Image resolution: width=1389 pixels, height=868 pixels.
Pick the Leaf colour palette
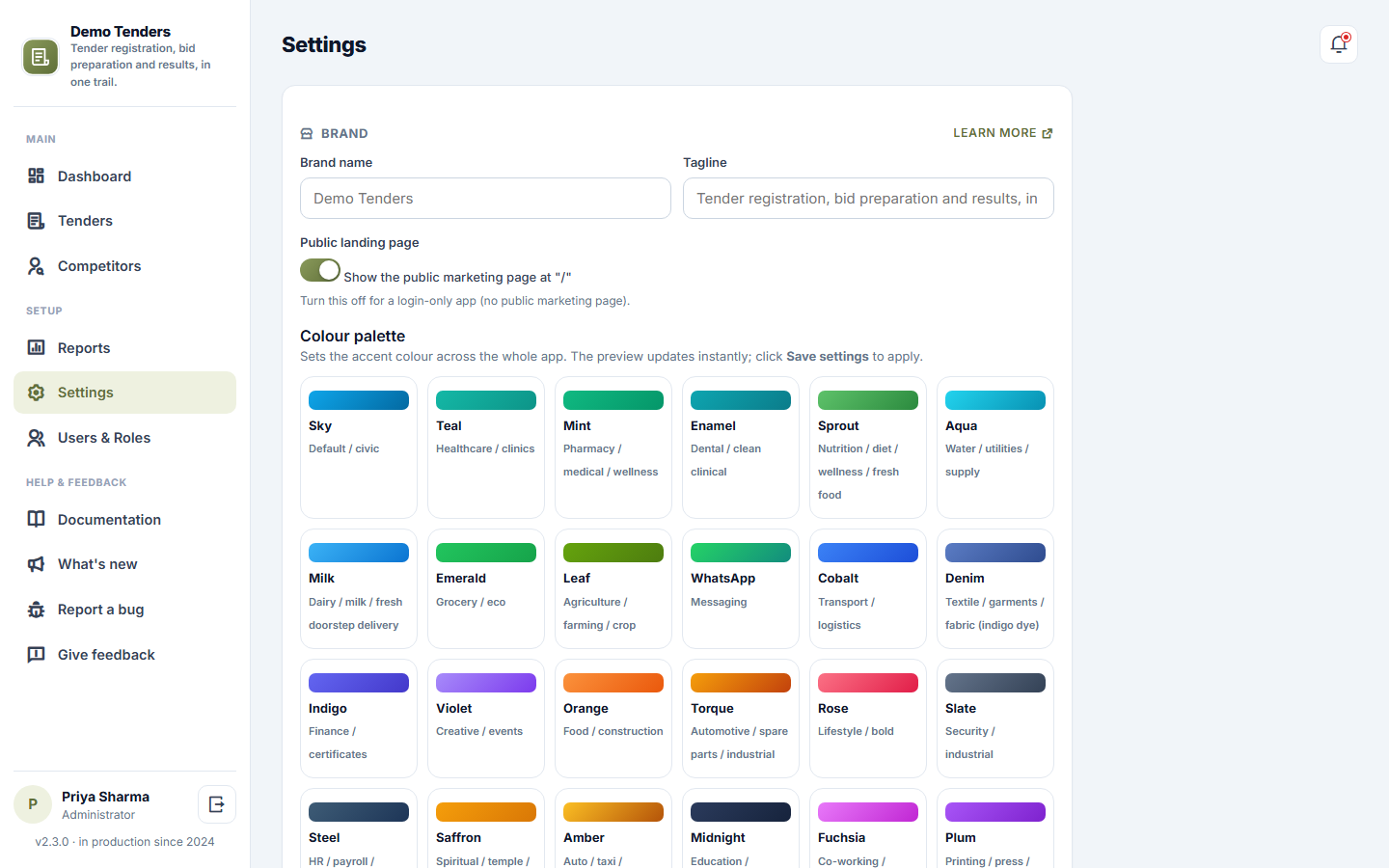click(613, 588)
